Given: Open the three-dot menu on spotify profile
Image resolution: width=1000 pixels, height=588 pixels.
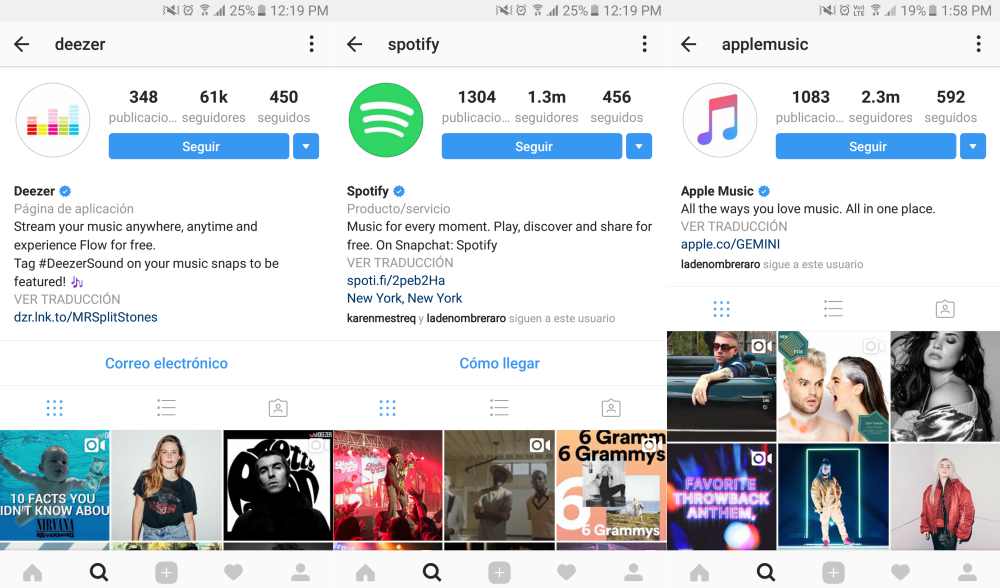Looking at the screenshot, I should pyautogui.click(x=645, y=44).
